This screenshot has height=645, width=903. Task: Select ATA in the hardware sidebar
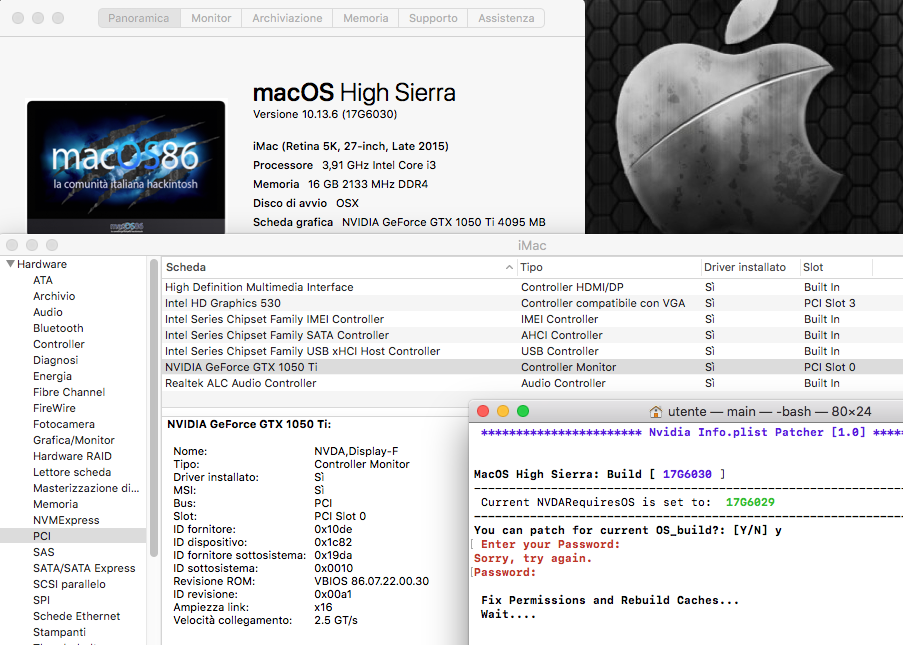[43, 280]
